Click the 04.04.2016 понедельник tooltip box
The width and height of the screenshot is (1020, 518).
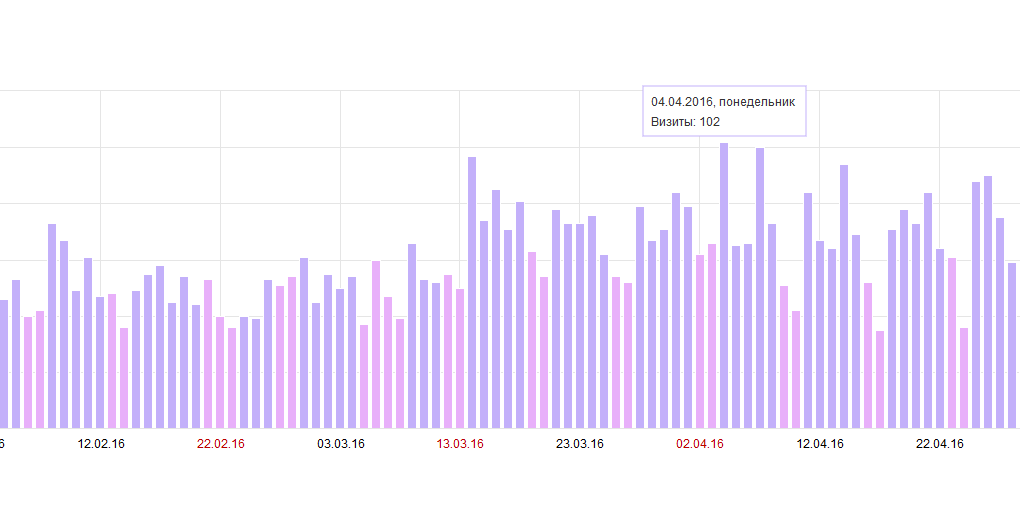[x=724, y=111]
